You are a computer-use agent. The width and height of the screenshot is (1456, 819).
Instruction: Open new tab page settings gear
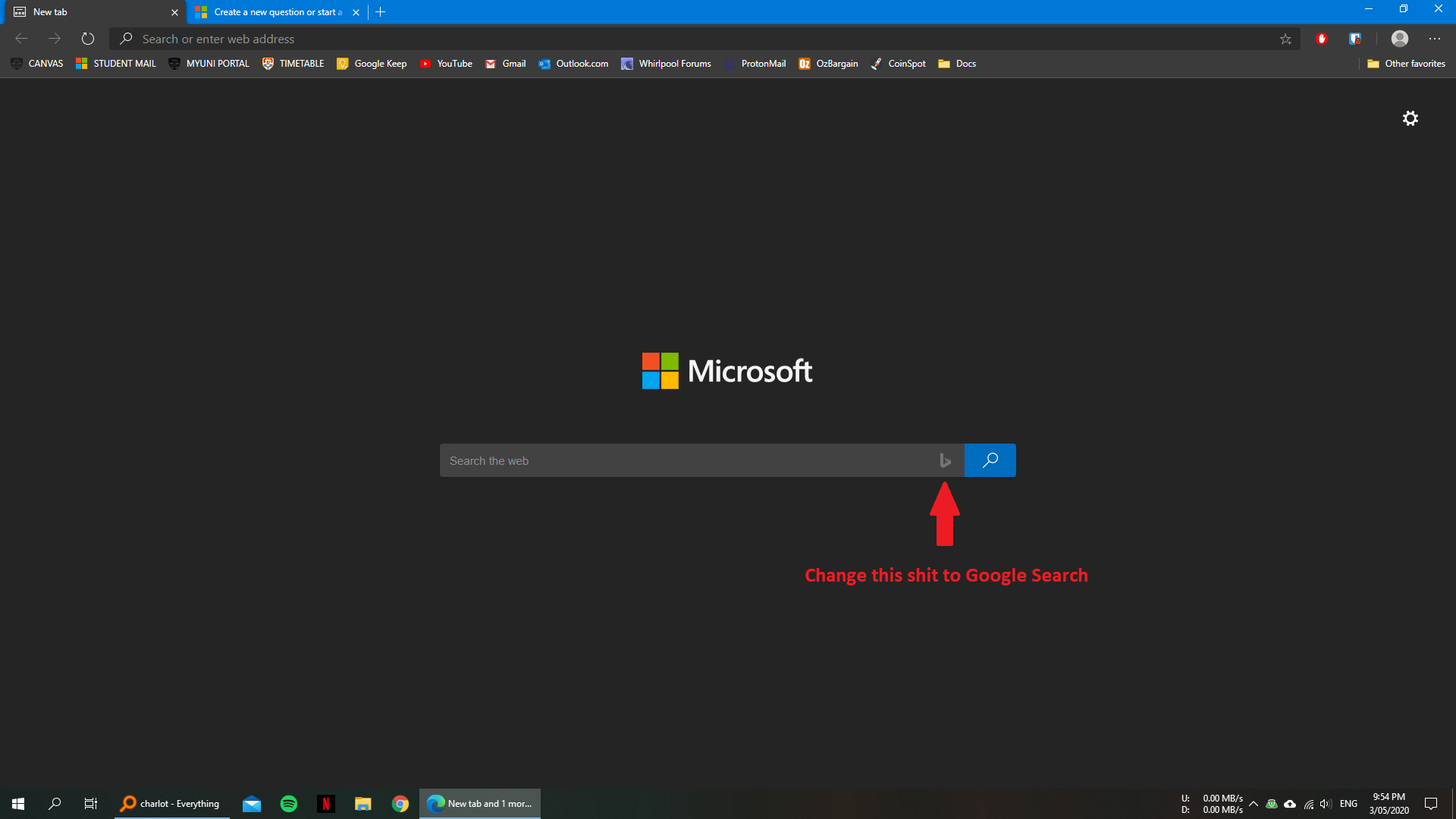(1410, 118)
